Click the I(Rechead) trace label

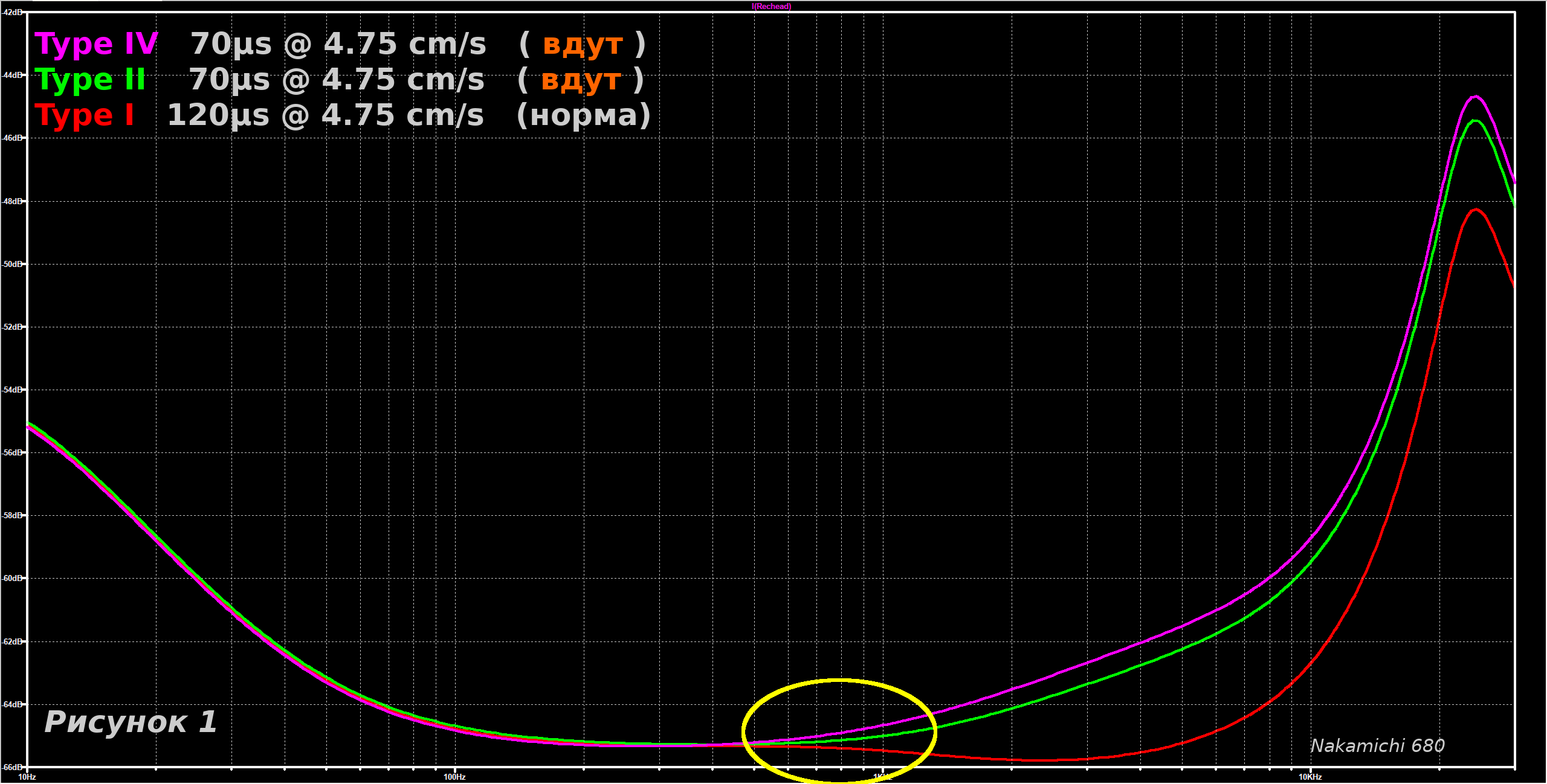click(x=771, y=7)
